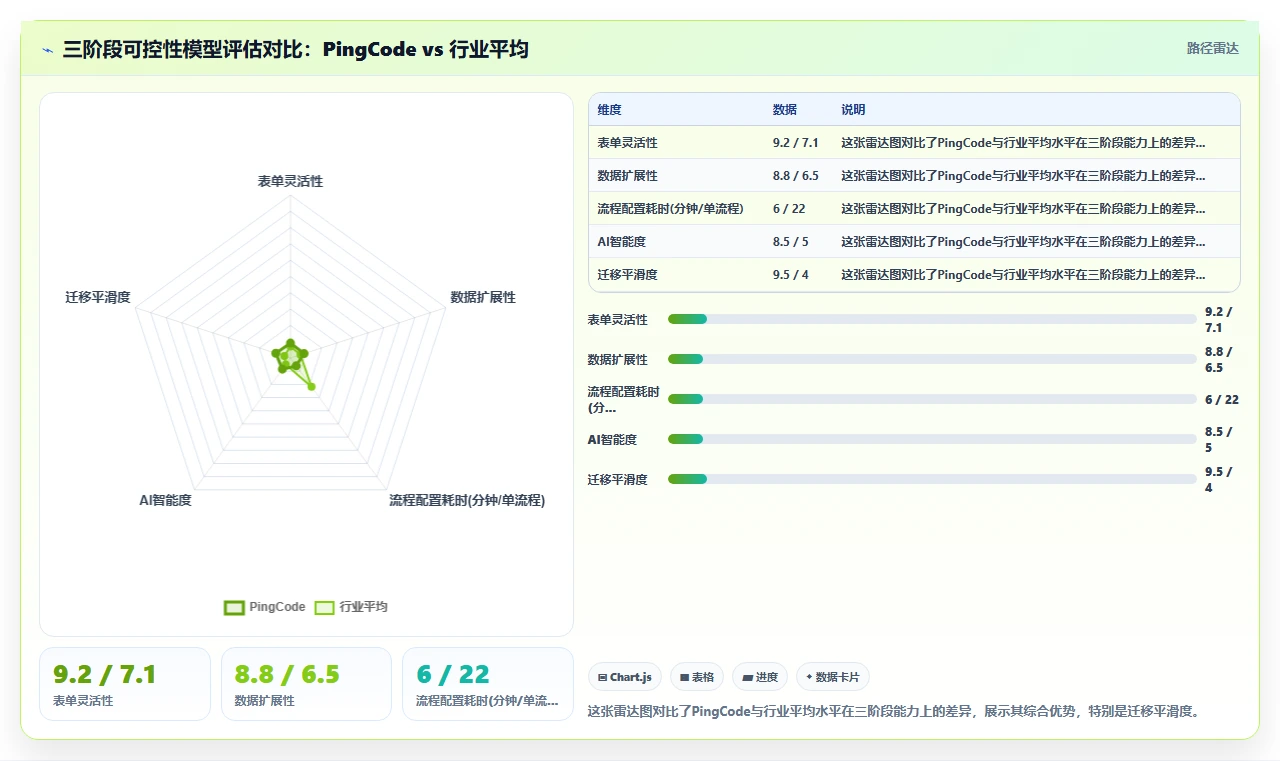The image size is (1280, 761).
Task: Select the AI智能度 table row cell
Action: pos(621,242)
